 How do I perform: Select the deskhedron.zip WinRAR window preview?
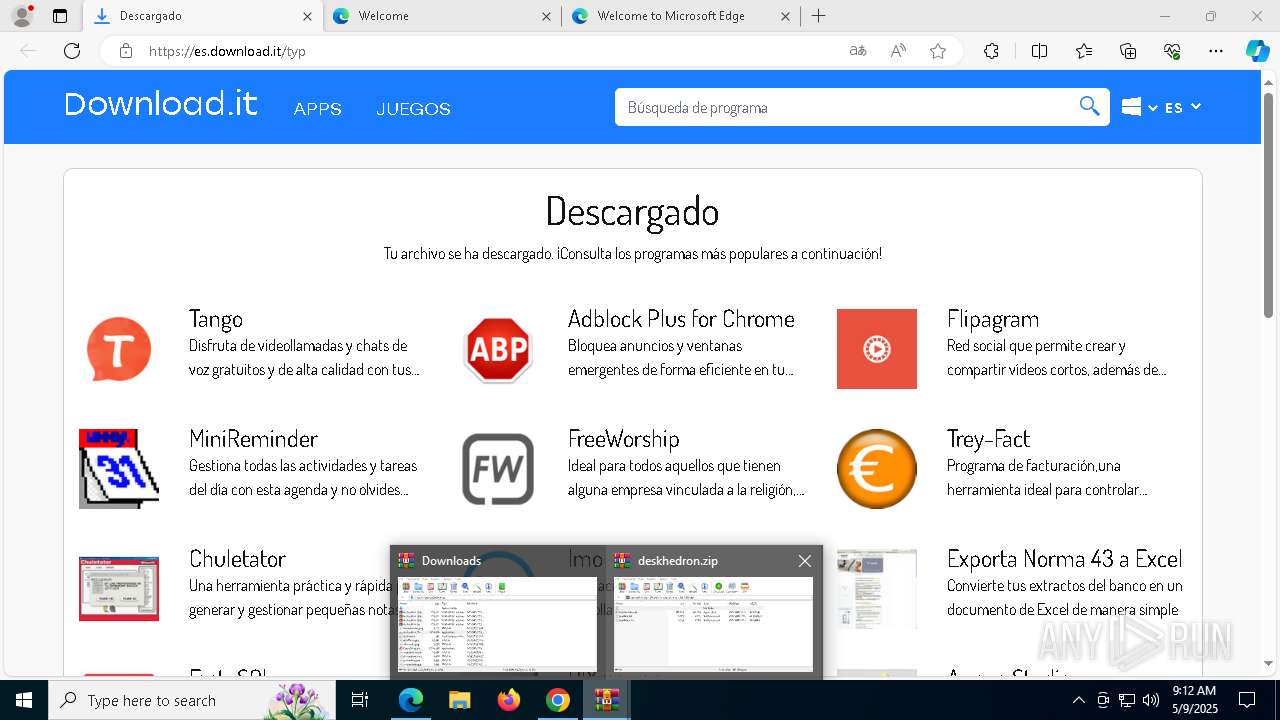click(712, 612)
